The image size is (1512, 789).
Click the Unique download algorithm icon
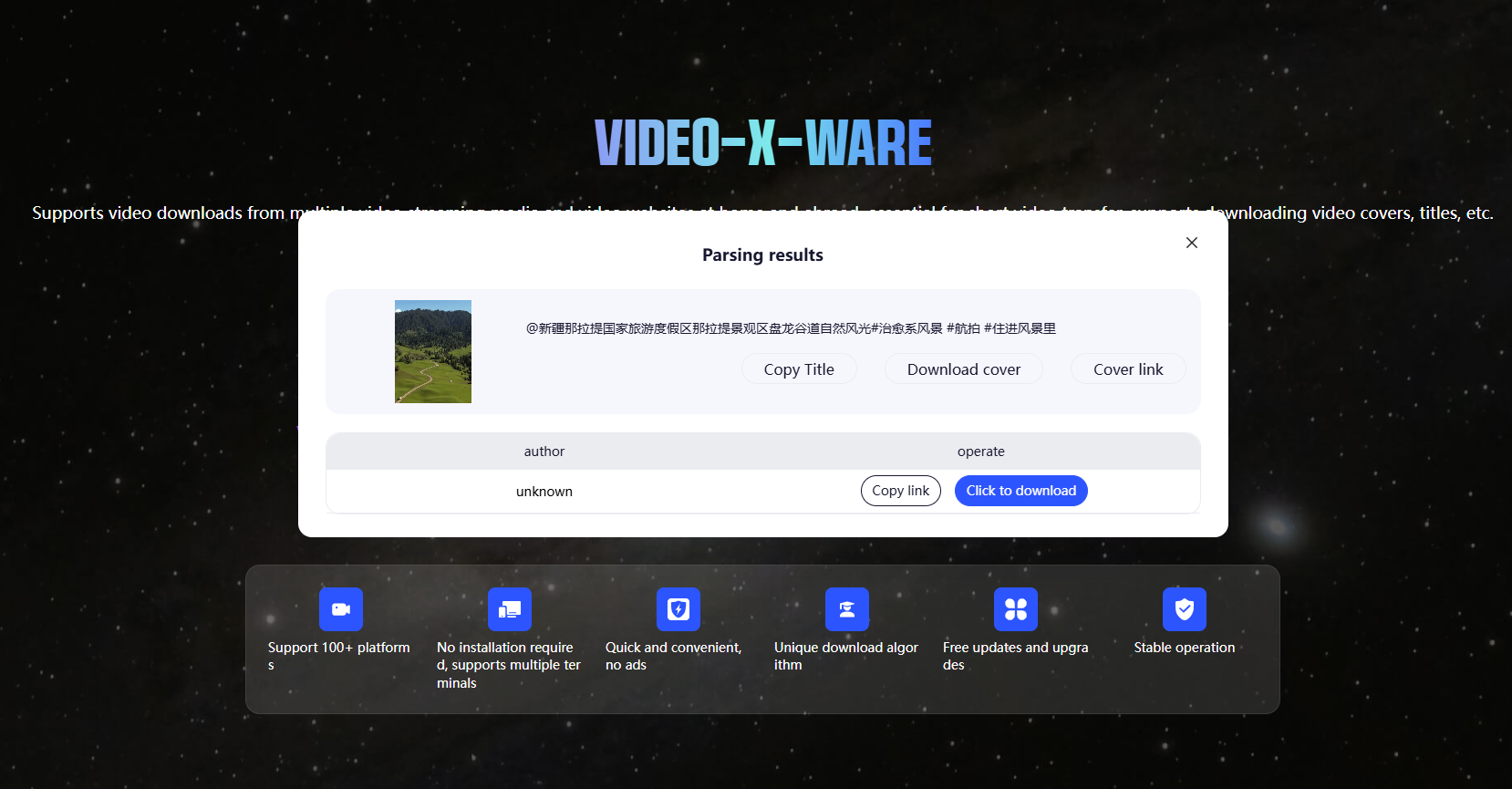click(847, 609)
